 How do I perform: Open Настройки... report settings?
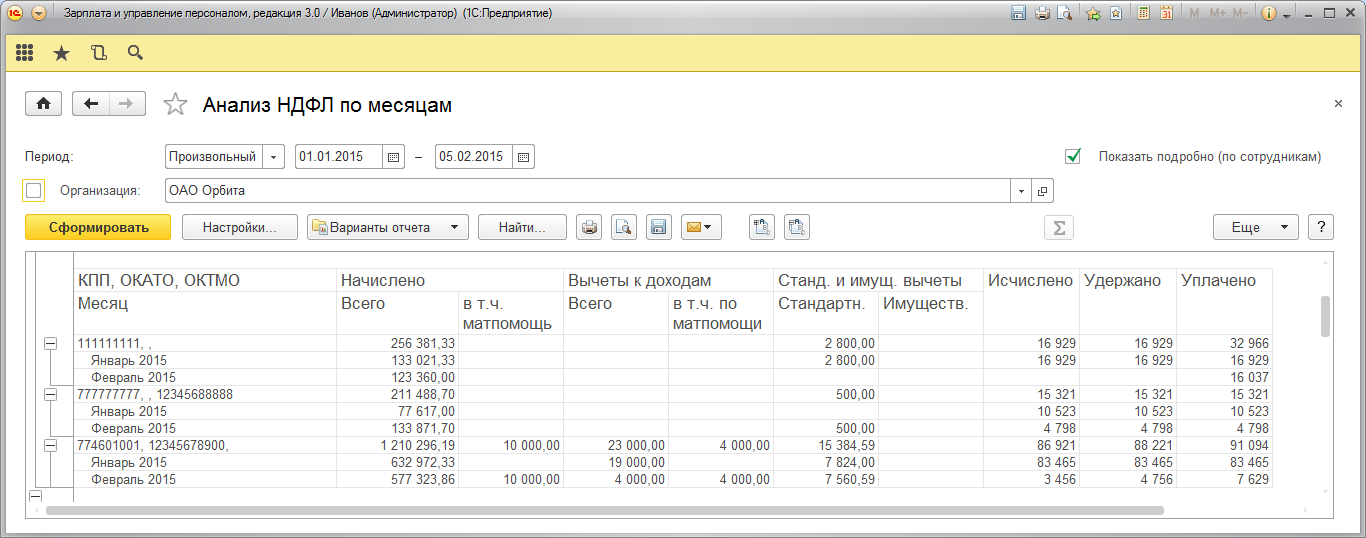pyautogui.click(x=240, y=227)
